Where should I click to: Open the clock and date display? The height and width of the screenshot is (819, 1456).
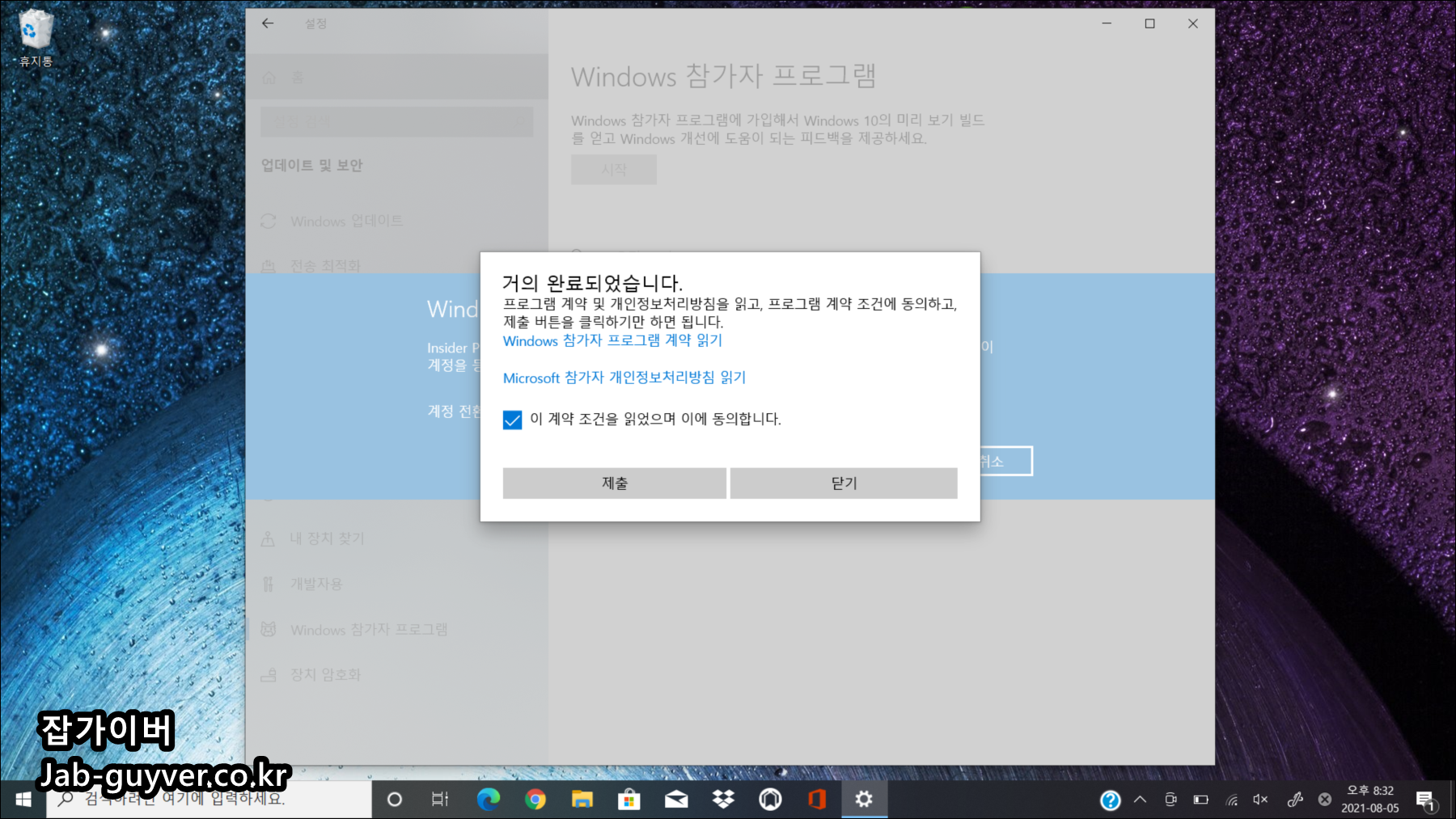tap(1370, 800)
